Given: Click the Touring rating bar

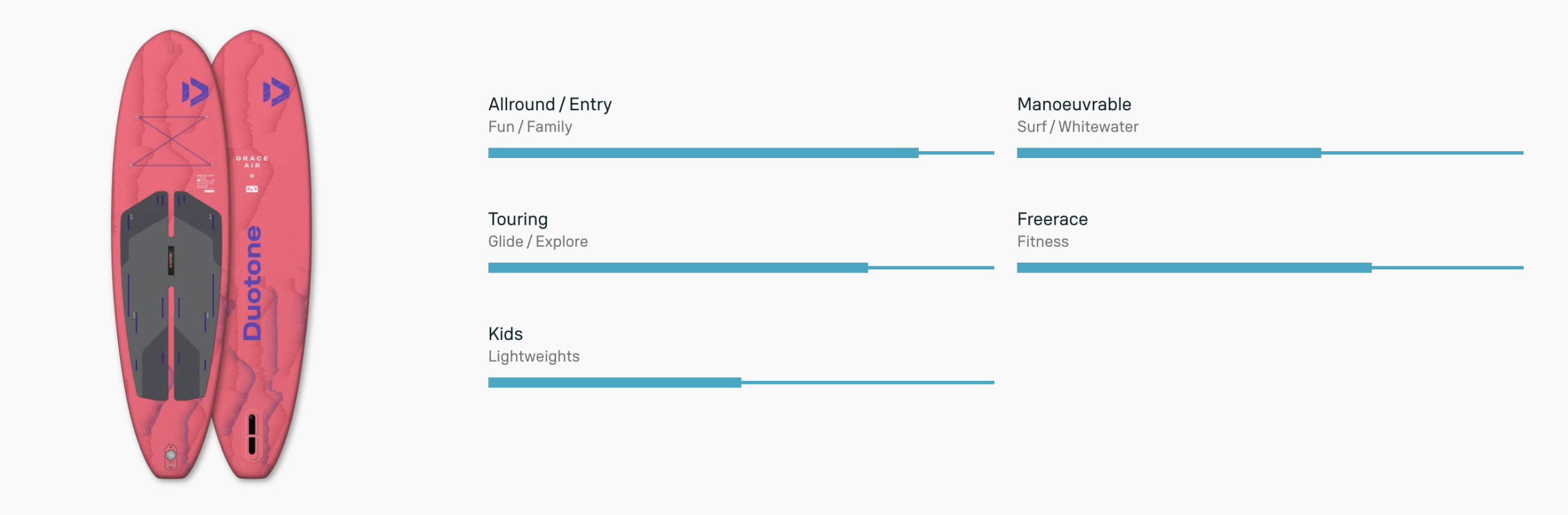Looking at the screenshot, I should click(741, 268).
